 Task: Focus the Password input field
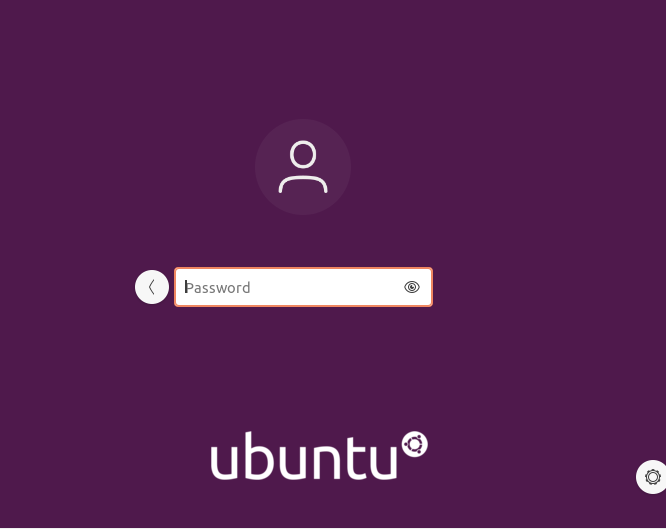coord(303,287)
